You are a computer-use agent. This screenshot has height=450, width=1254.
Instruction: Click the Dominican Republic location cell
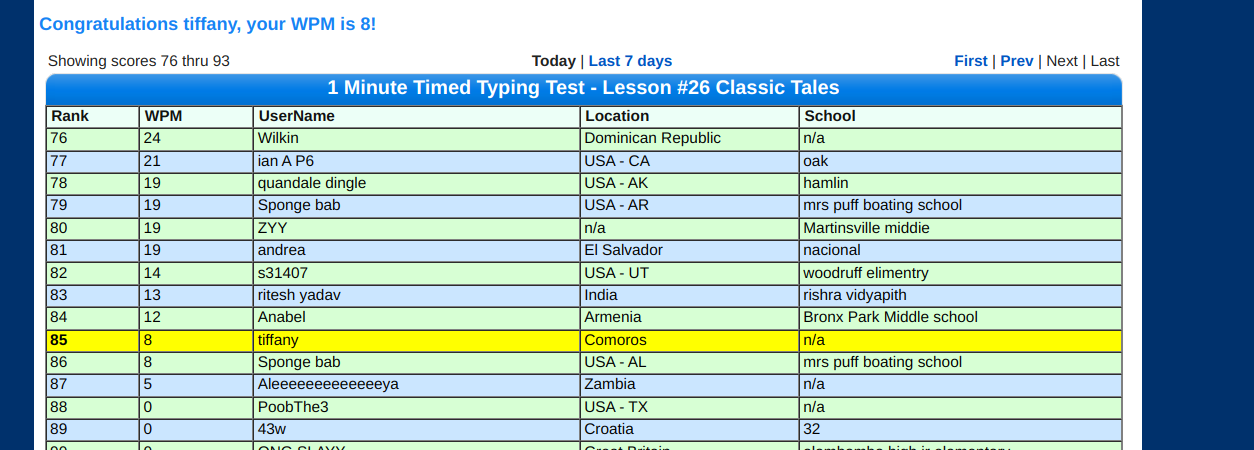(x=690, y=139)
